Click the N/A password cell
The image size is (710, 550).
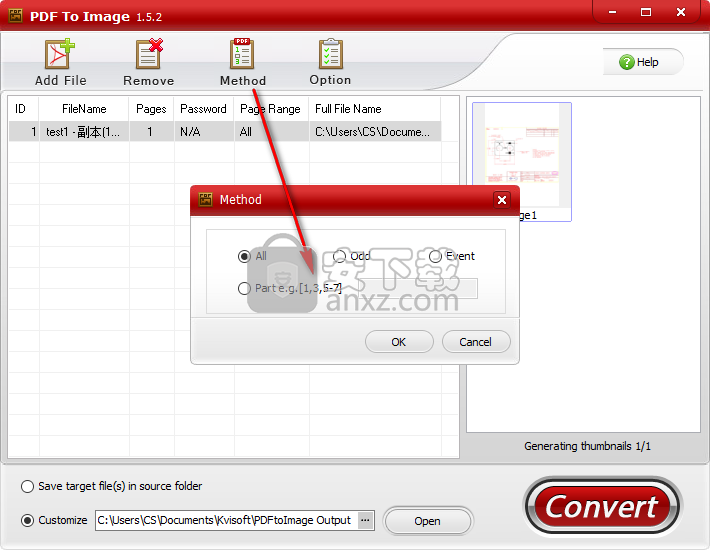click(204, 132)
